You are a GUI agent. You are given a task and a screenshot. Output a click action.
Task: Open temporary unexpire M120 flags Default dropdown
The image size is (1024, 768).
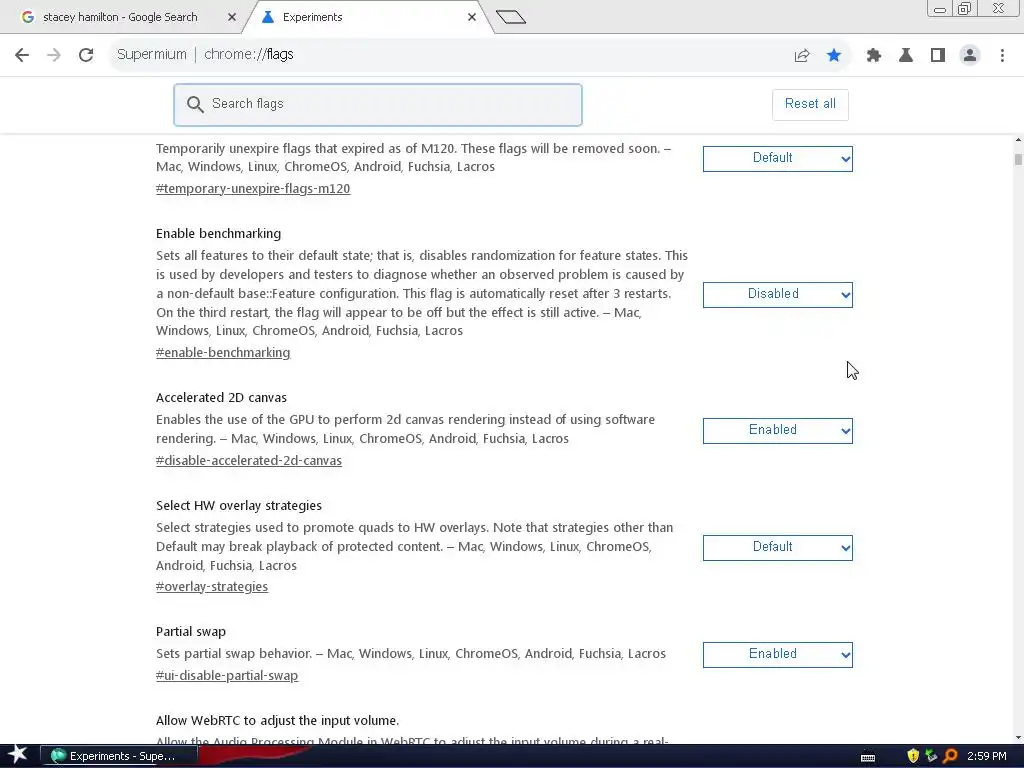coord(778,159)
